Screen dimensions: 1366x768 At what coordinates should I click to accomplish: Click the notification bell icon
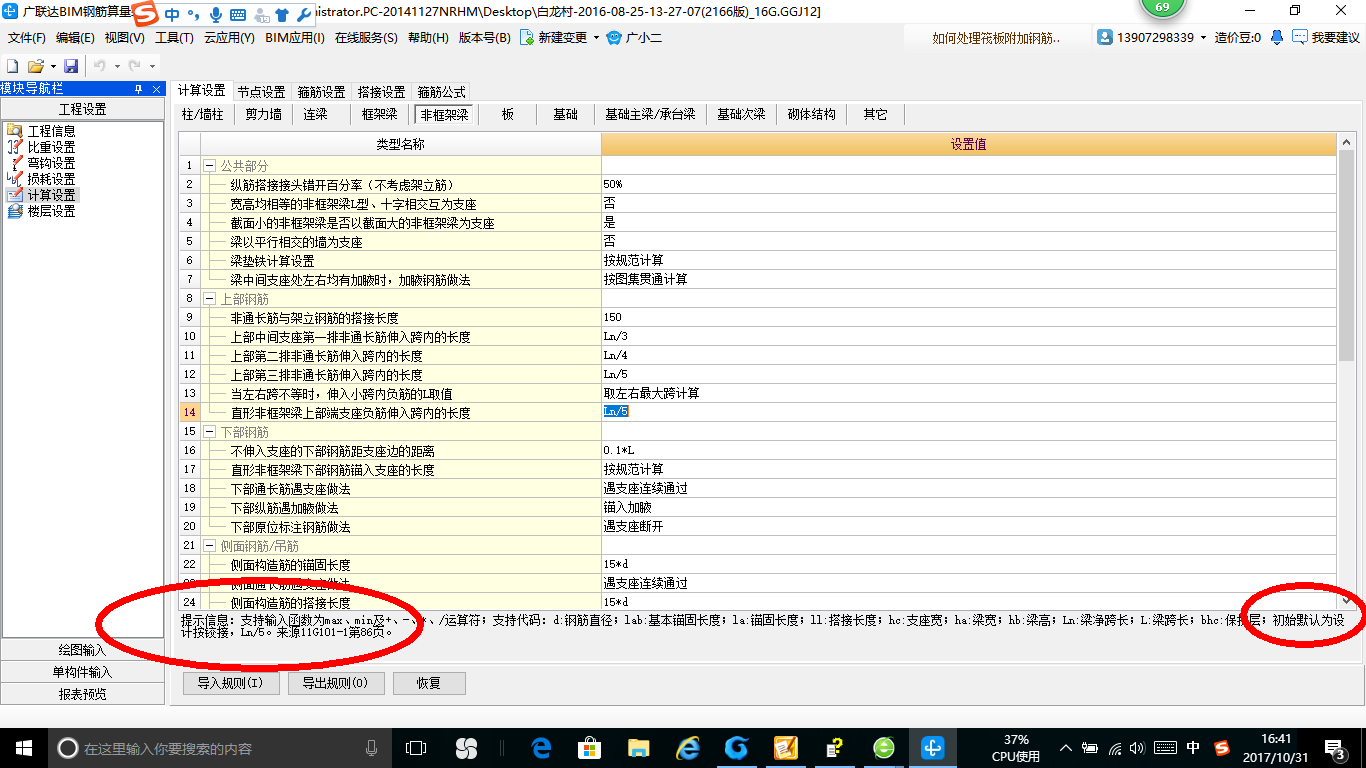pos(1277,37)
